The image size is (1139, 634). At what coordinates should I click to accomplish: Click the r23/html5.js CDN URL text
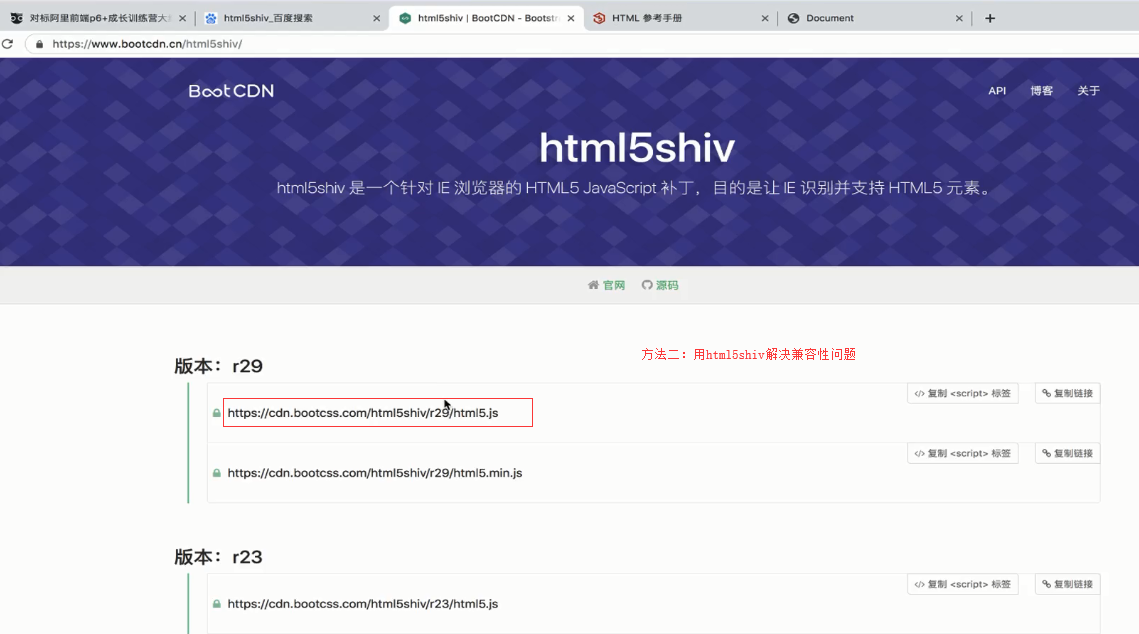pyautogui.click(x=362, y=603)
